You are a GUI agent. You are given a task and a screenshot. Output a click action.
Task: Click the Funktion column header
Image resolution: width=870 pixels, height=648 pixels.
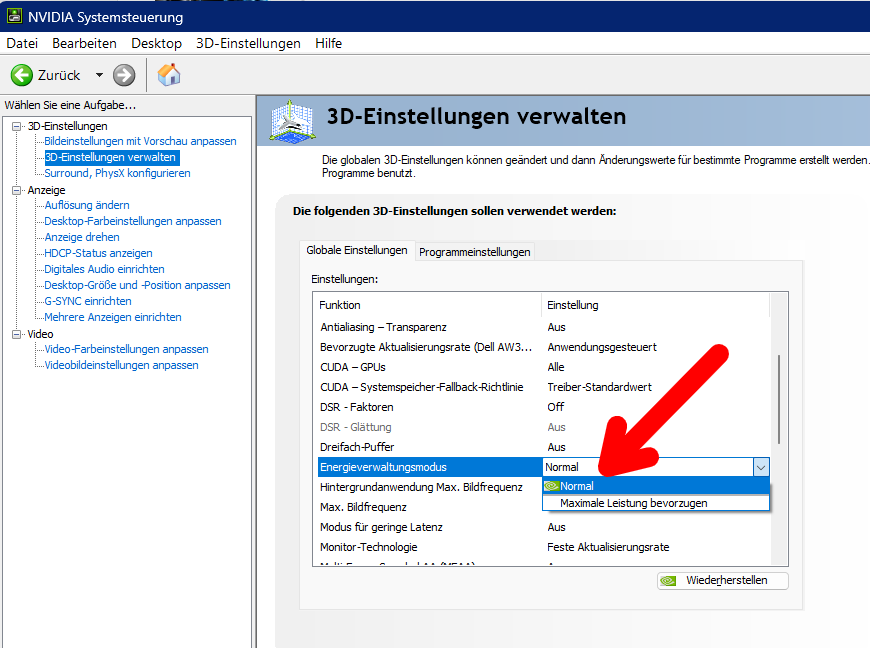(x=427, y=305)
